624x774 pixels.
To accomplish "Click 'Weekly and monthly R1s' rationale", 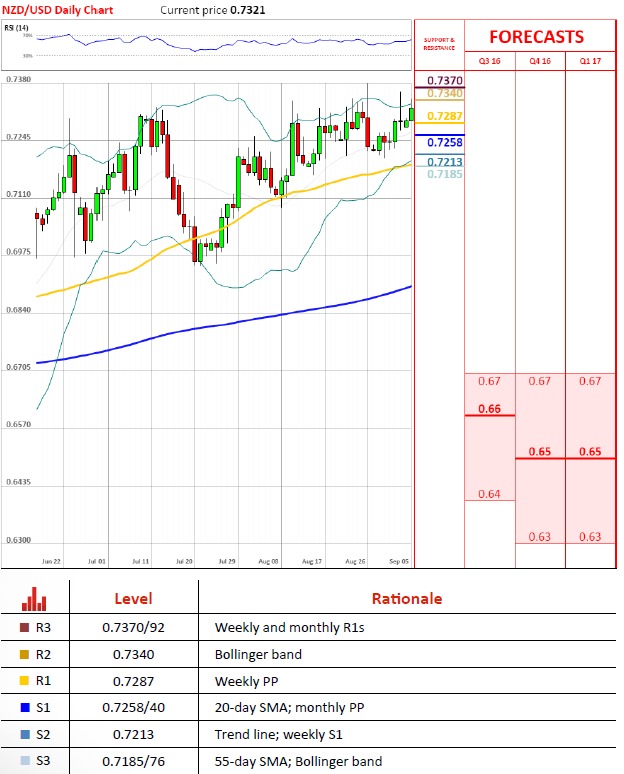I will 289,627.
